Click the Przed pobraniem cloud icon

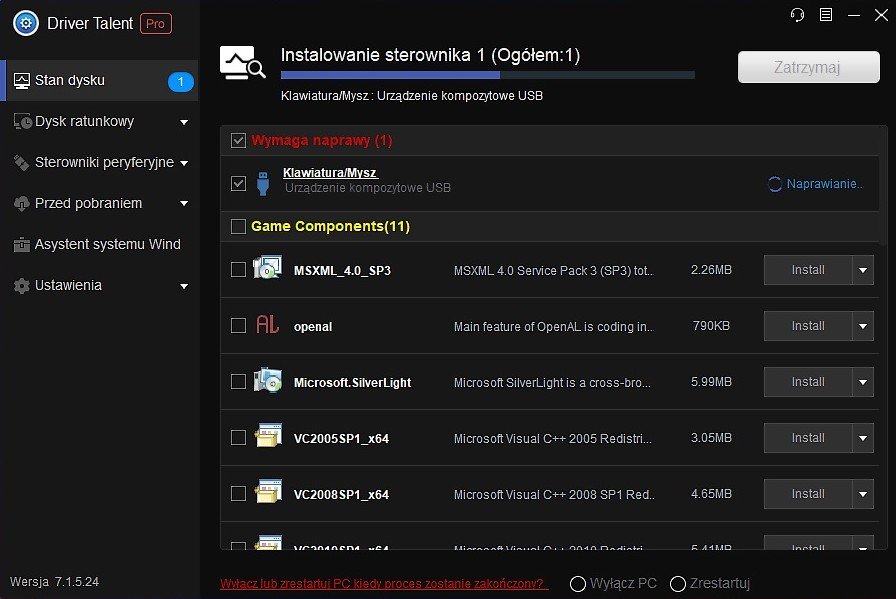[22, 203]
